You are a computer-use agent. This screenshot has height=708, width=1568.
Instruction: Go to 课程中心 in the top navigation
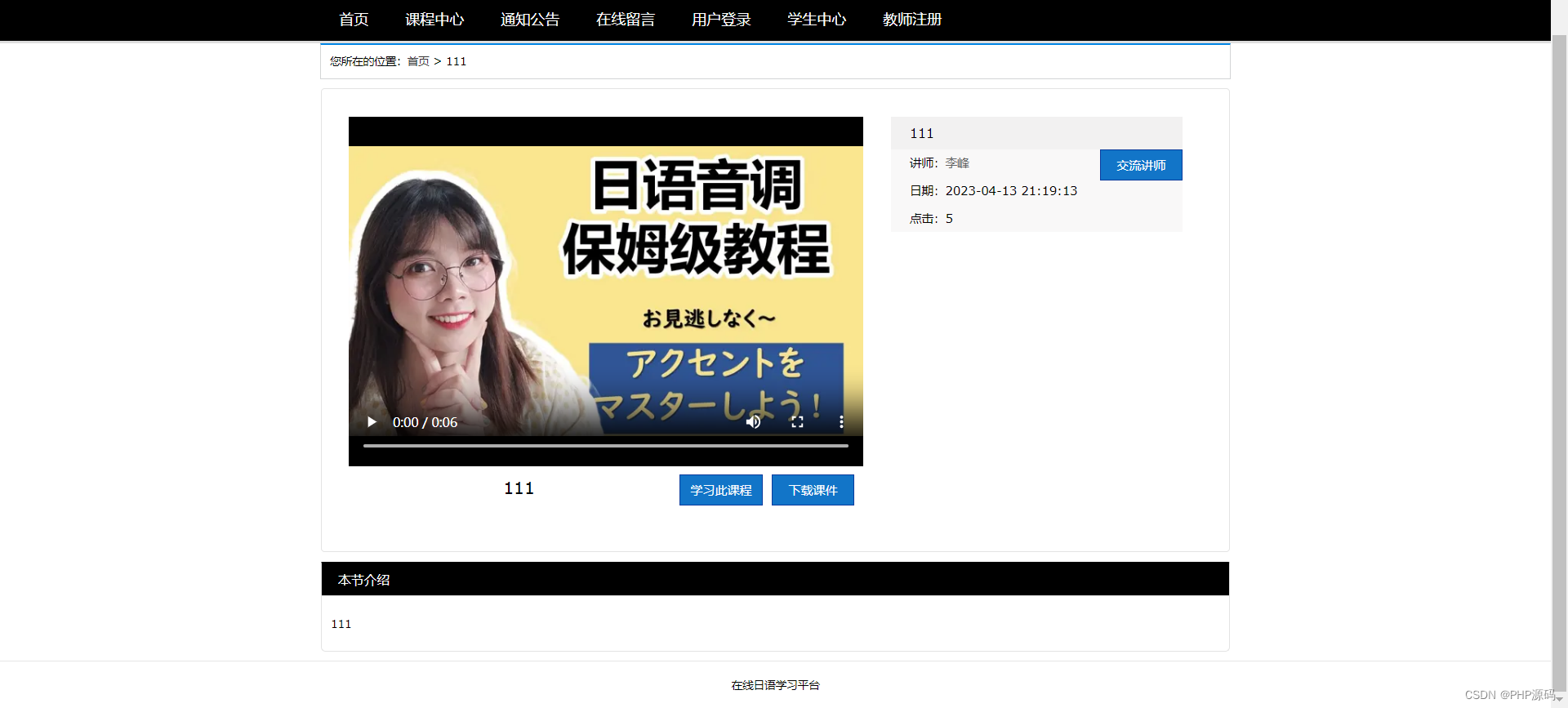coord(434,20)
